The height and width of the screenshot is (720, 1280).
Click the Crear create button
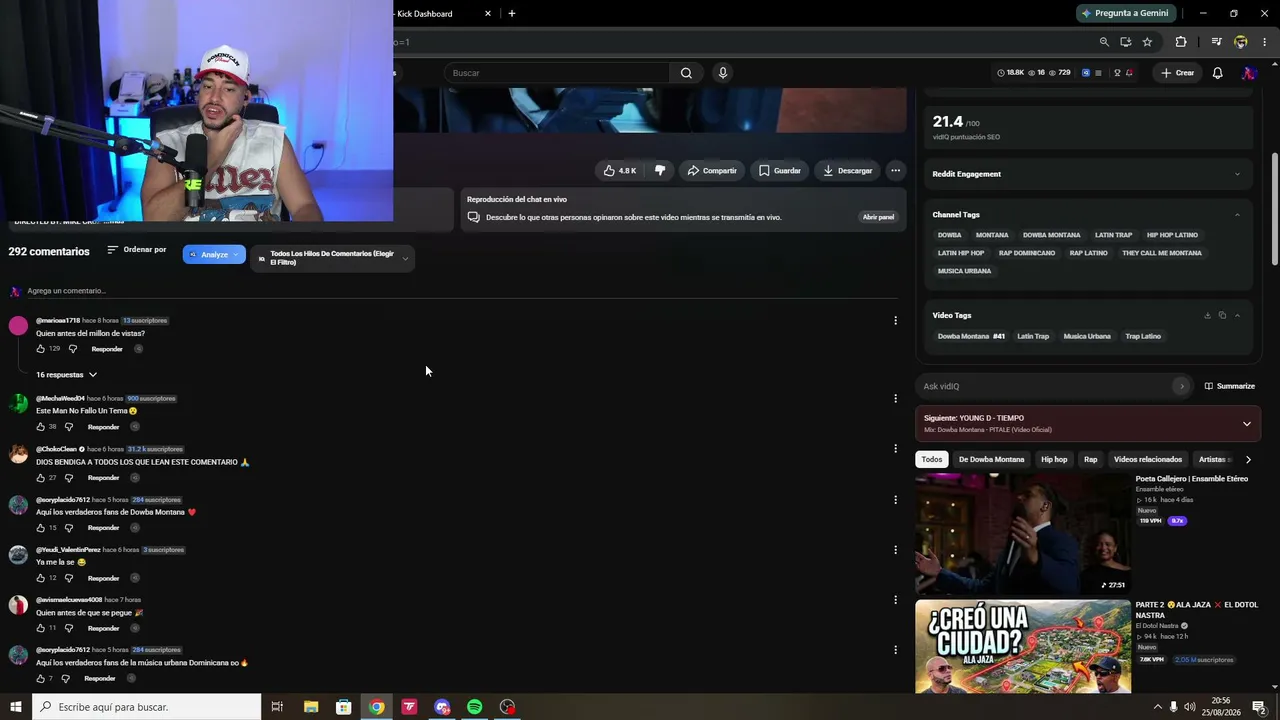[x=1177, y=73]
